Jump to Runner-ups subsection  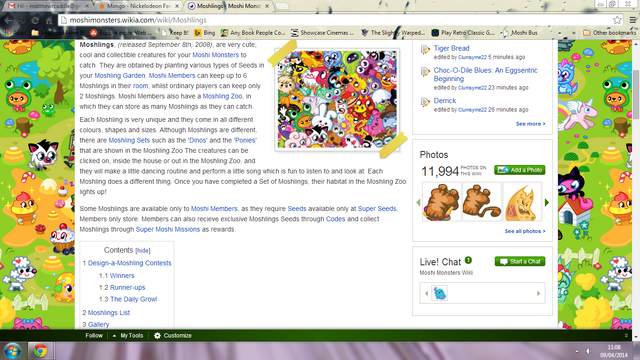click(127, 288)
